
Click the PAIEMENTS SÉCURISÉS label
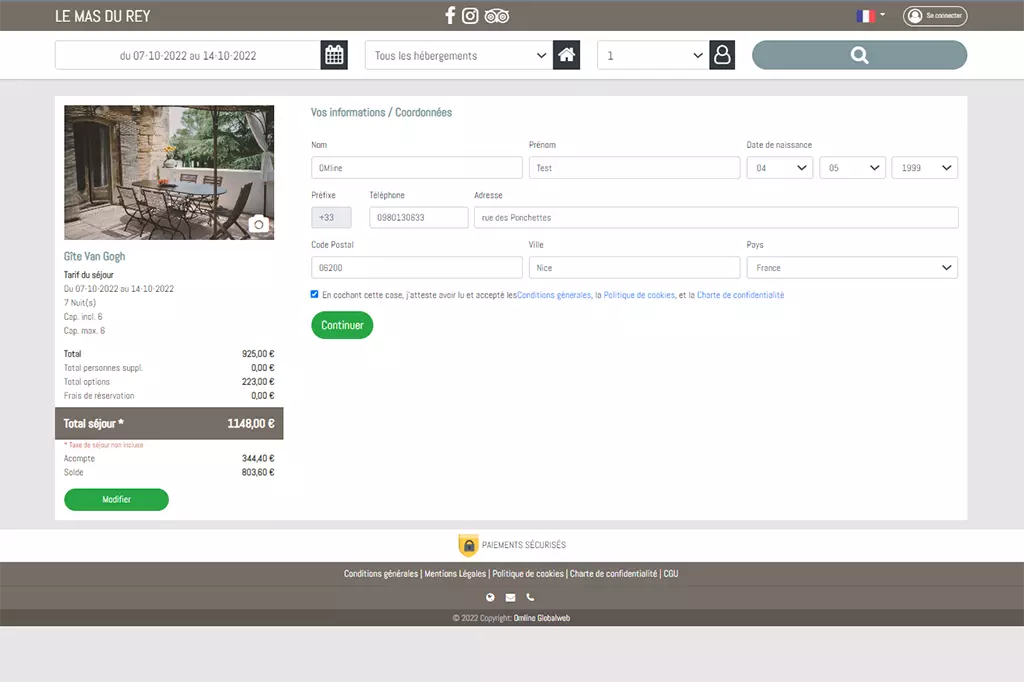(524, 545)
